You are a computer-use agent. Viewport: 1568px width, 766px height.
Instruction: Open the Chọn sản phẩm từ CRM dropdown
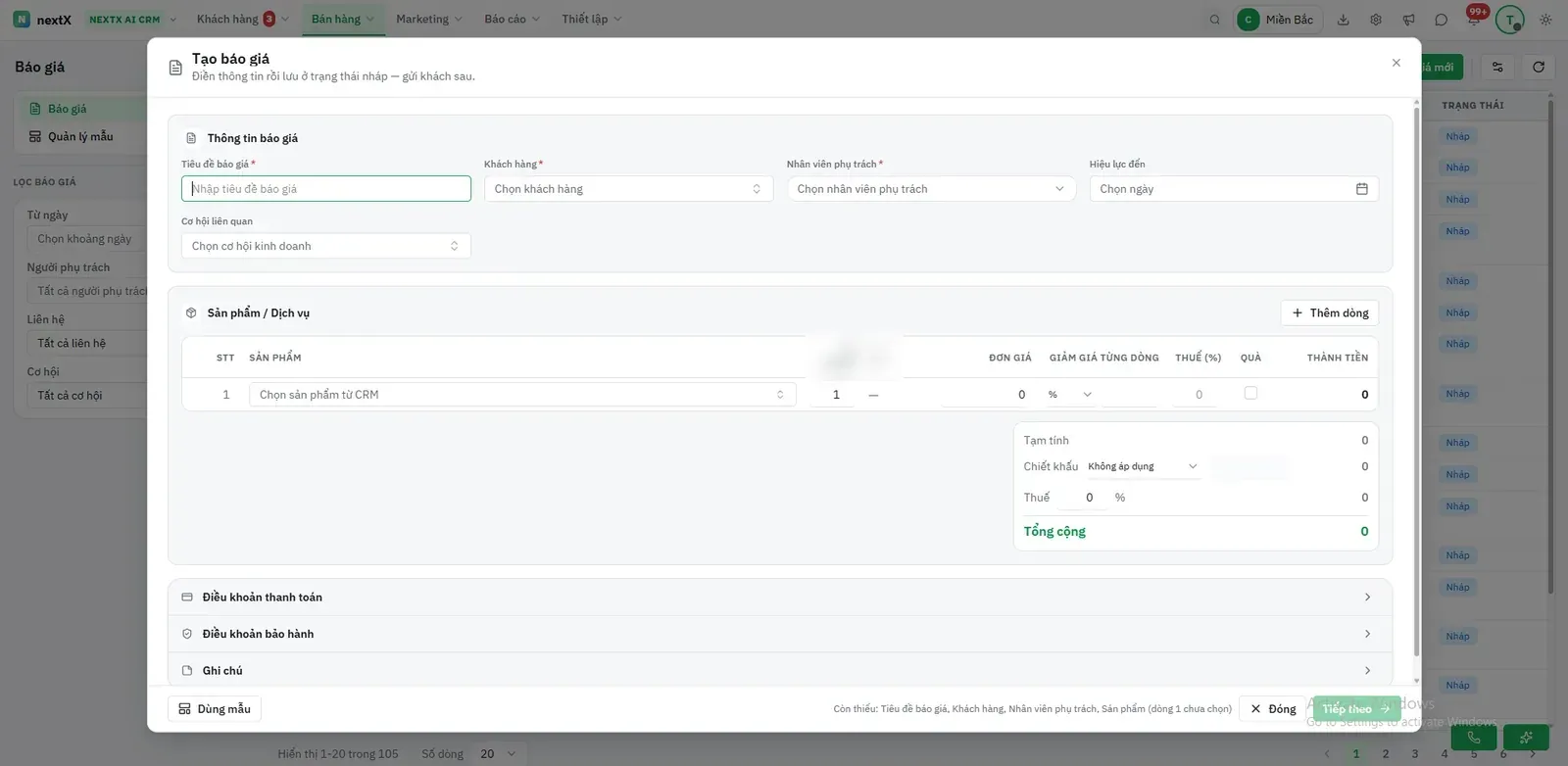pyautogui.click(x=522, y=395)
